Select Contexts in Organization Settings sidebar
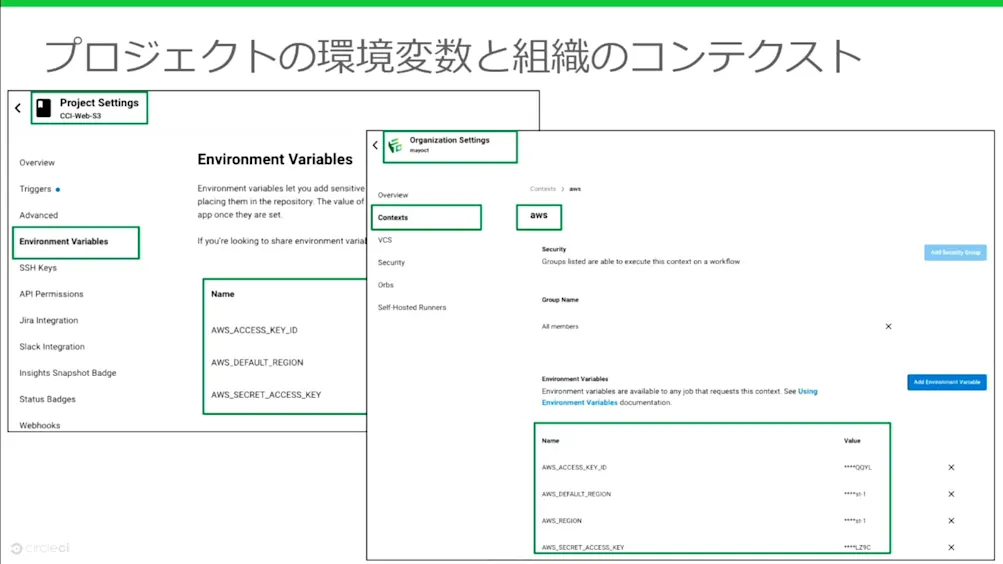Viewport: 1003px width, 564px height. (x=426, y=217)
